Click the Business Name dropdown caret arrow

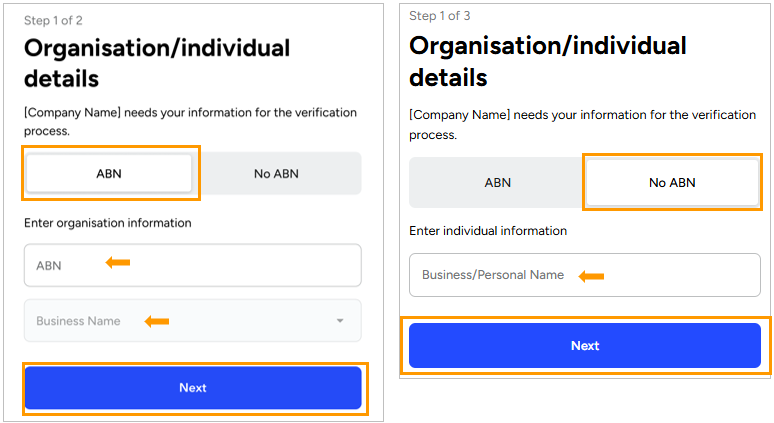coord(340,321)
